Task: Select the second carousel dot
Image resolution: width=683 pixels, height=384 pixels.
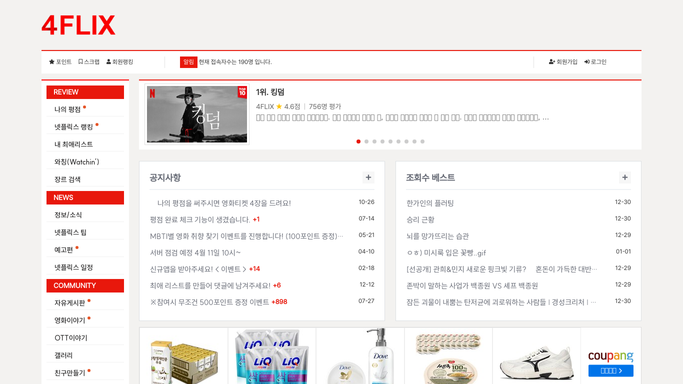Action: [x=366, y=141]
